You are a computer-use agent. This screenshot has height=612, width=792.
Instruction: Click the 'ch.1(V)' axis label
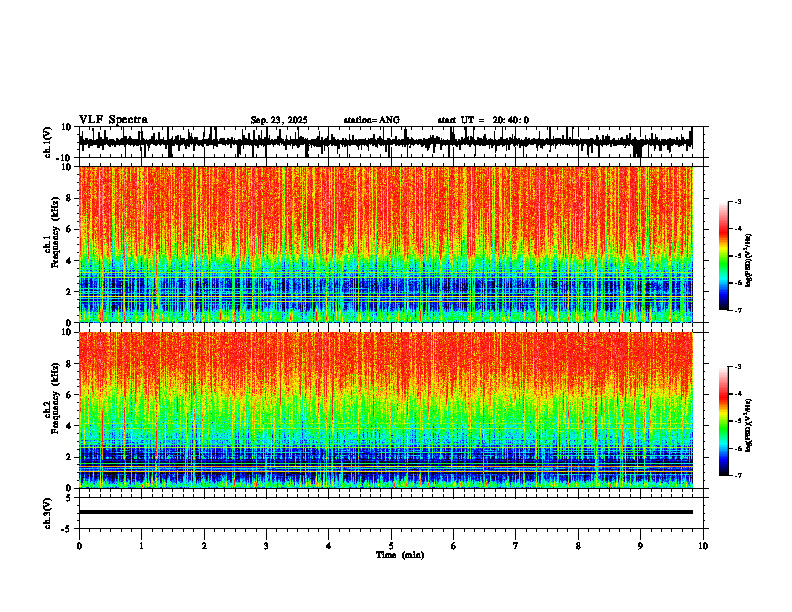(x=47, y=143)
